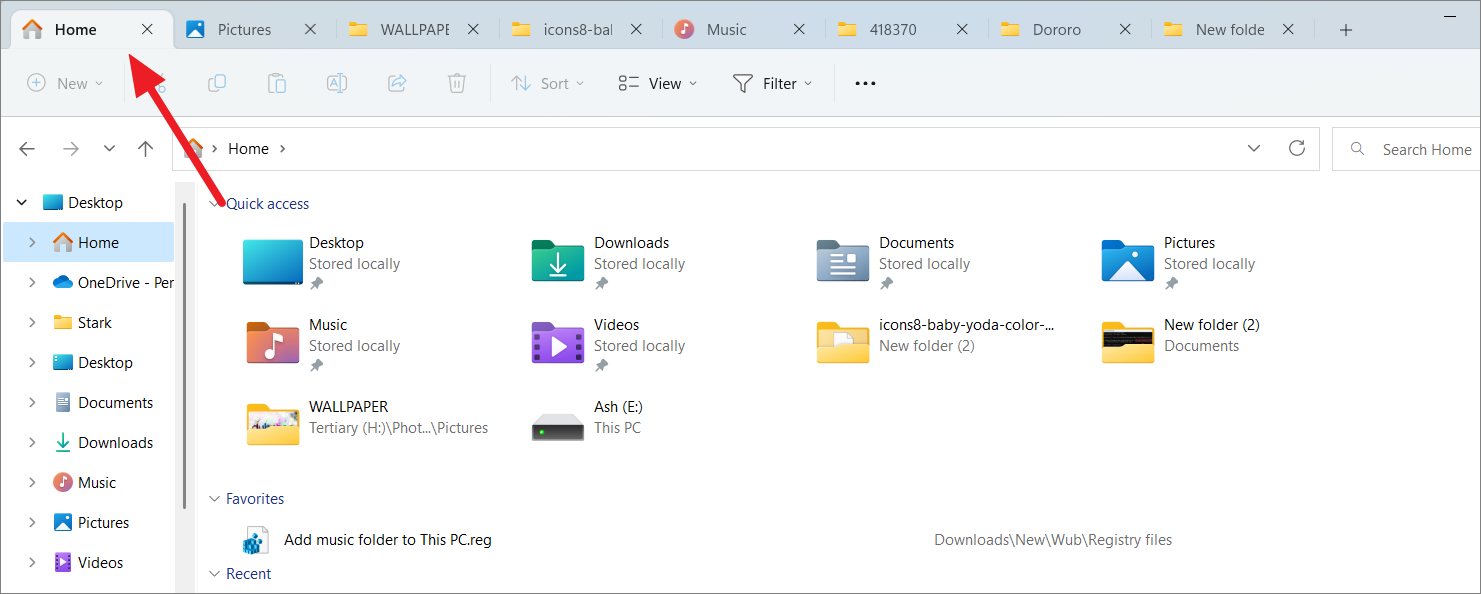Open the Sort dropdown menu
This screenshot has width=1481, height=594.
(x=548, y=84)
